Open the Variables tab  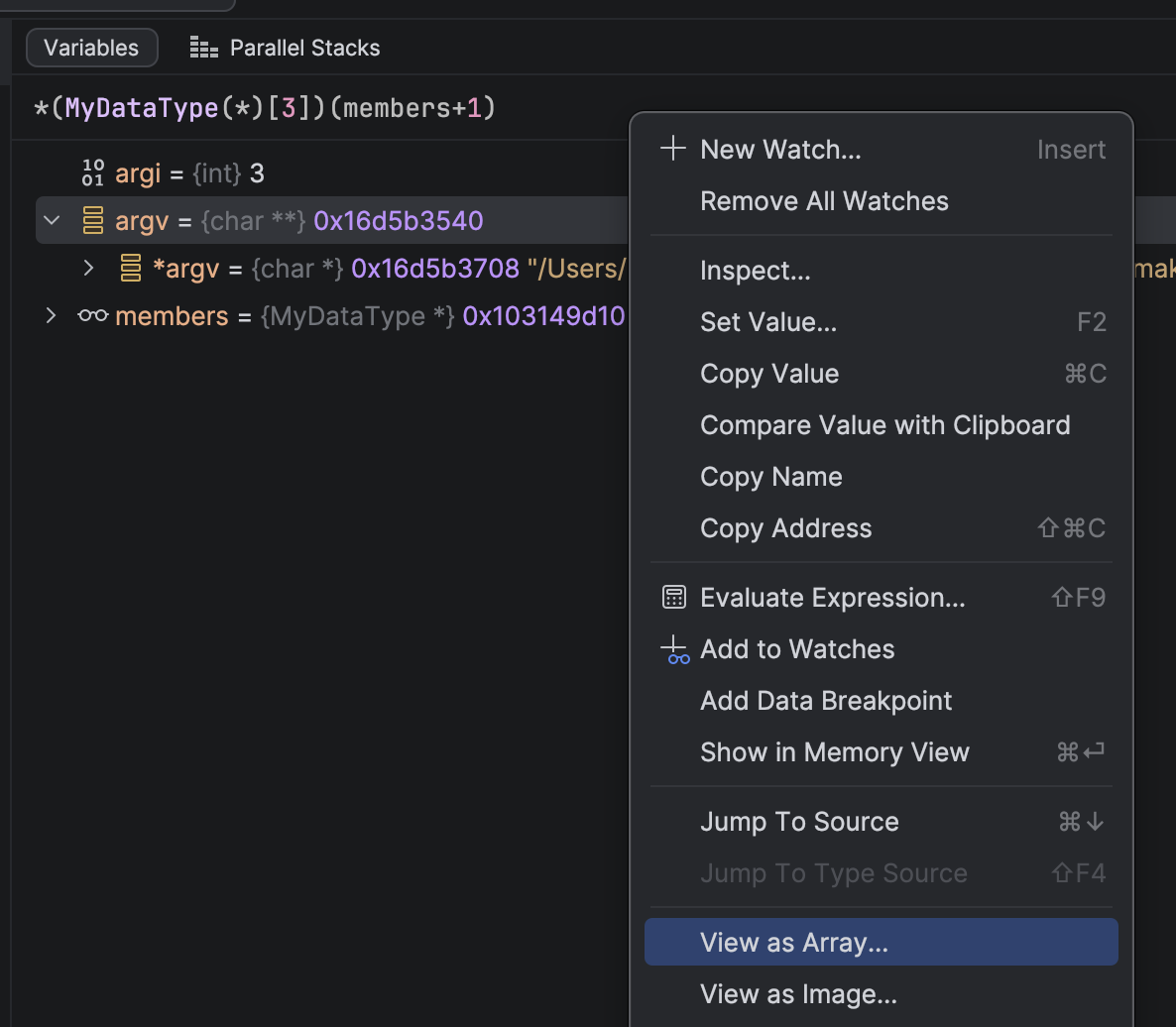(91, 48)
